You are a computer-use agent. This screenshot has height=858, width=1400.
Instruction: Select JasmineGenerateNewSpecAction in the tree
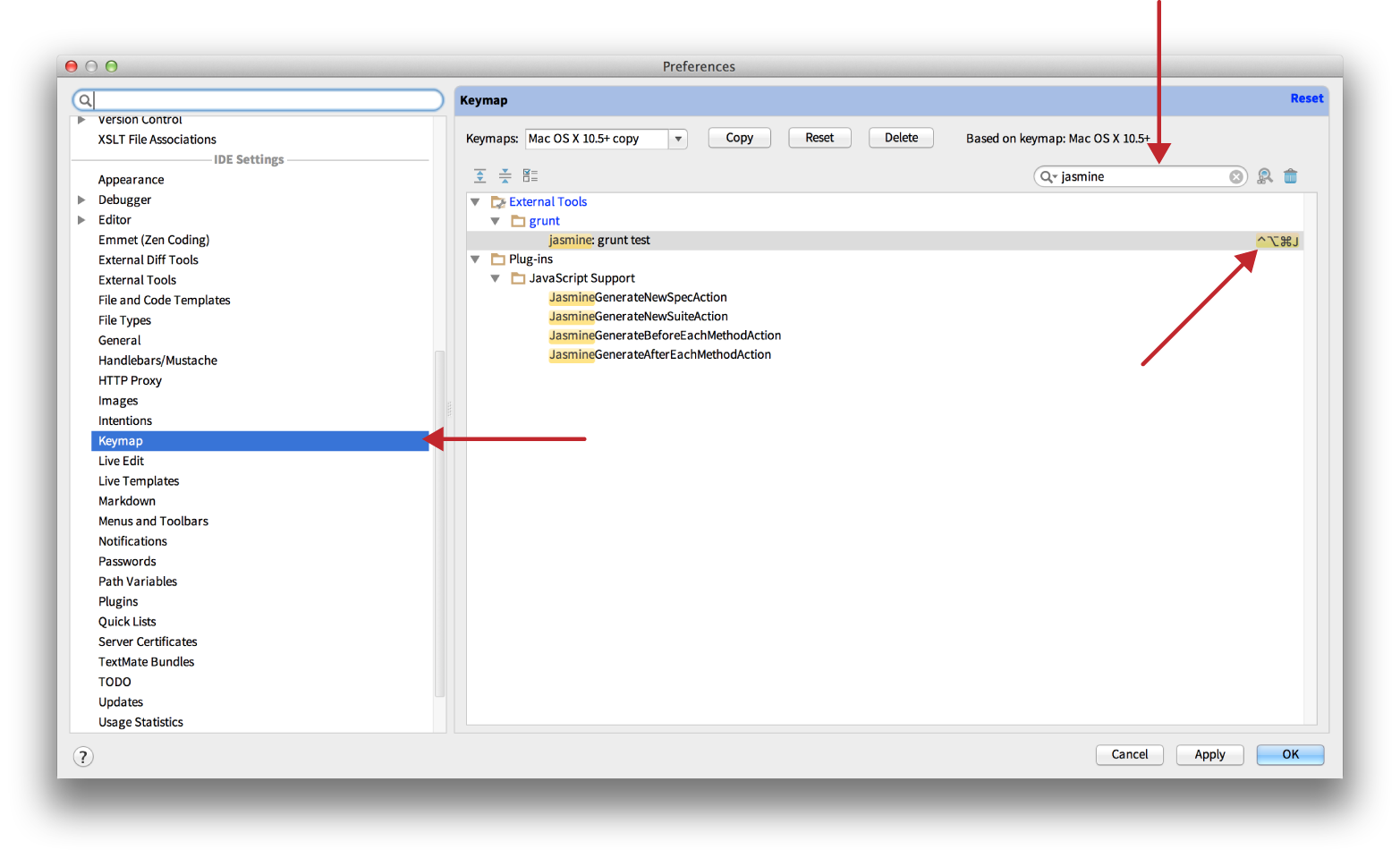(637, 298)
